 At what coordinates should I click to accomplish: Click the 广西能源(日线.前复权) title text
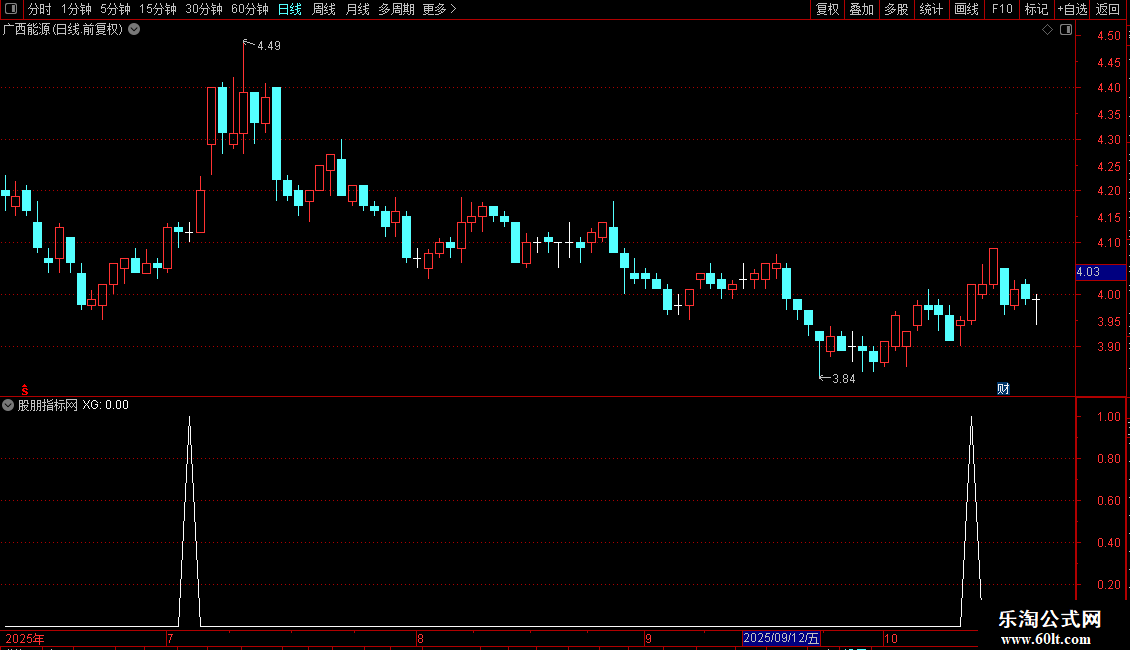click(x=63, y=30)
